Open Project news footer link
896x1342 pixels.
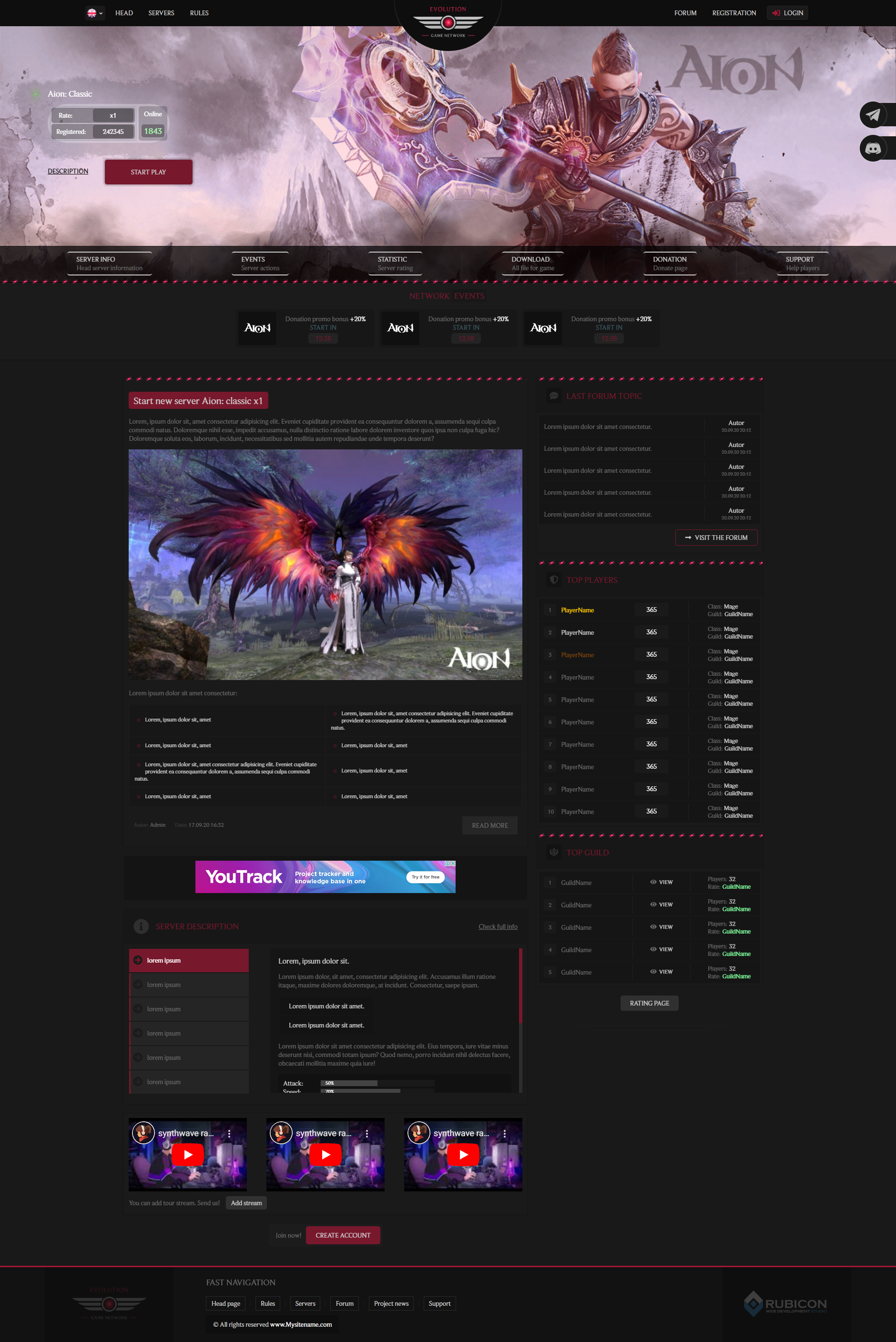coord(391,1304)
